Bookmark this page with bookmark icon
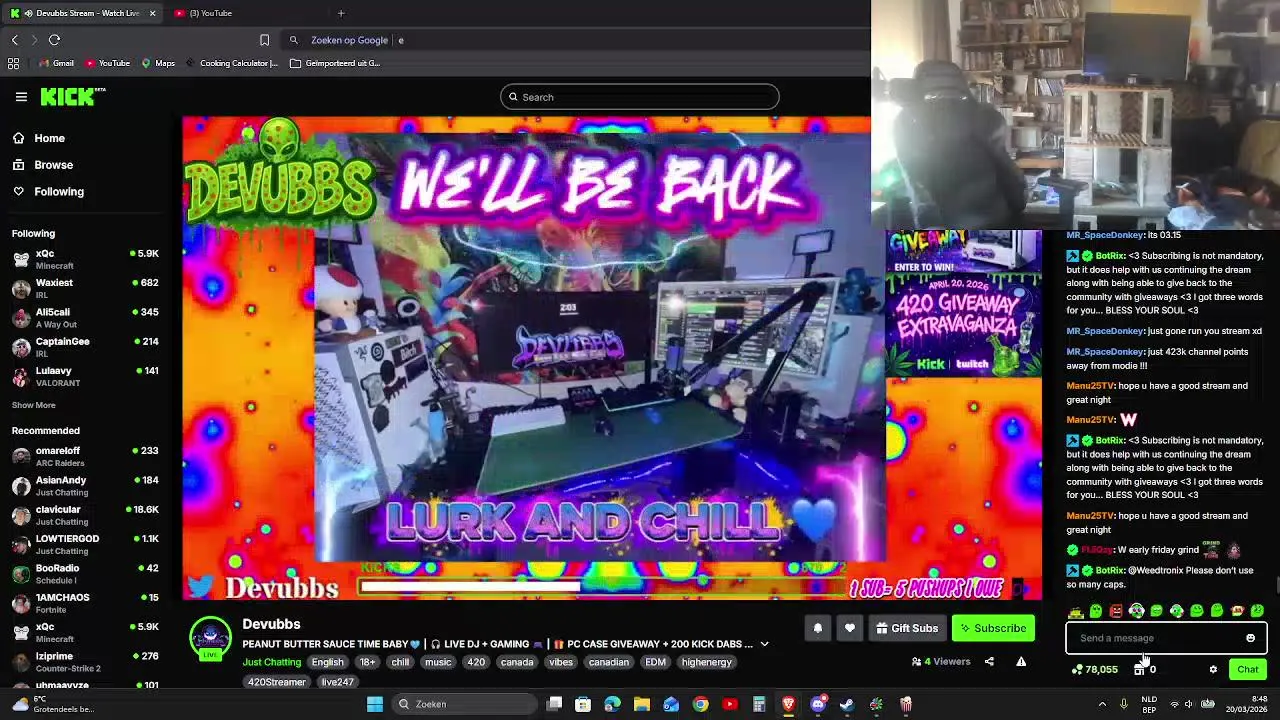Image resolution: width=1280 pixels, height=720 pixels. 264,40
